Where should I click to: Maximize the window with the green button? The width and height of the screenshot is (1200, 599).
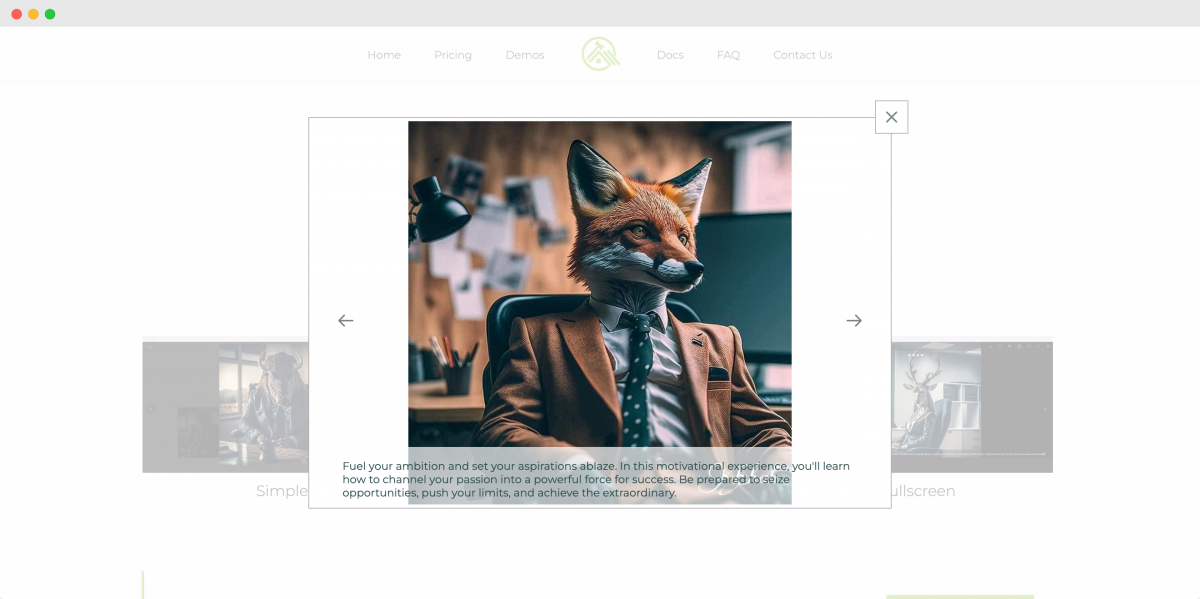[50, 14]
